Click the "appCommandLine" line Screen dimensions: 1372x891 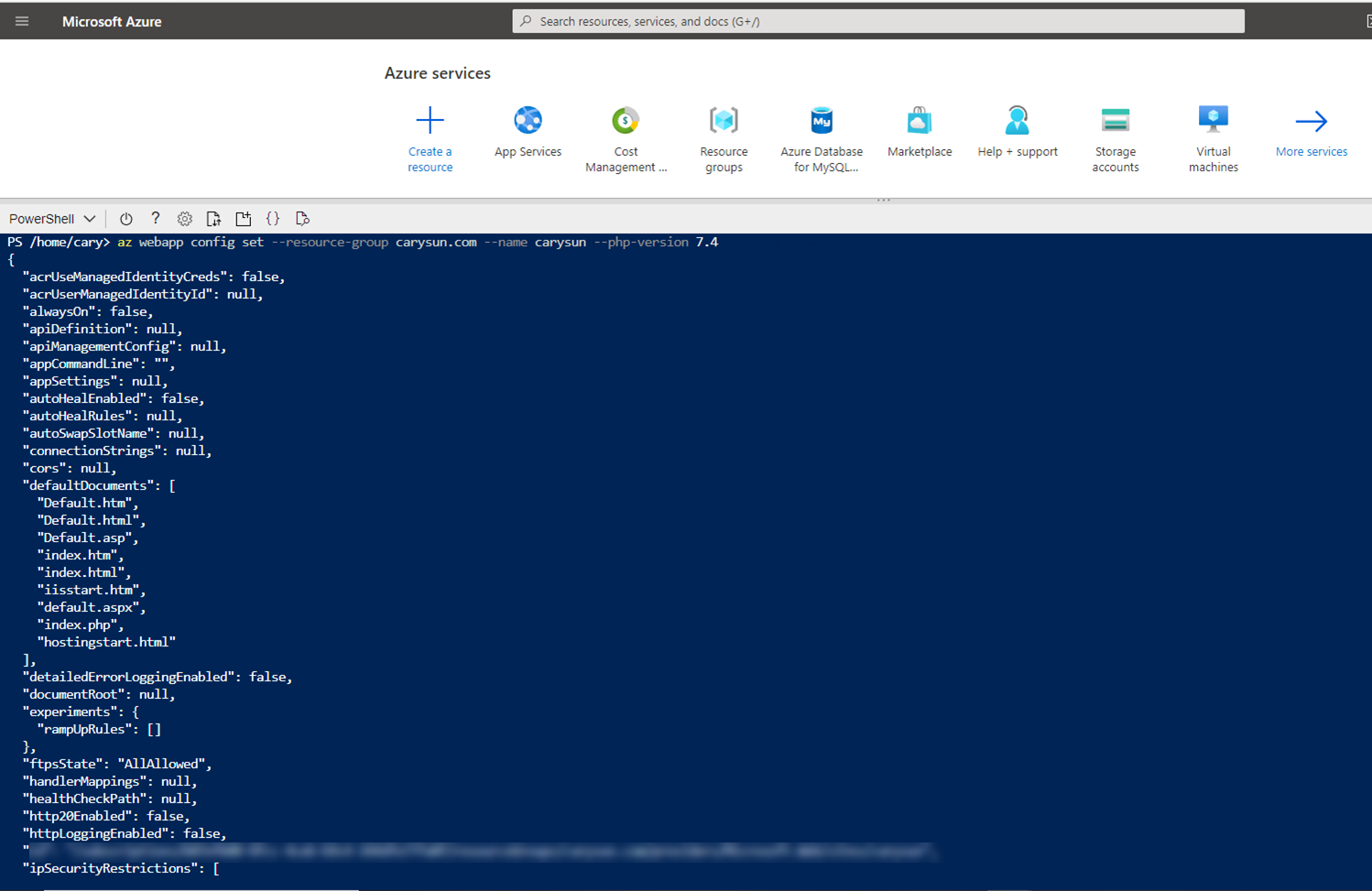[99, 364]
